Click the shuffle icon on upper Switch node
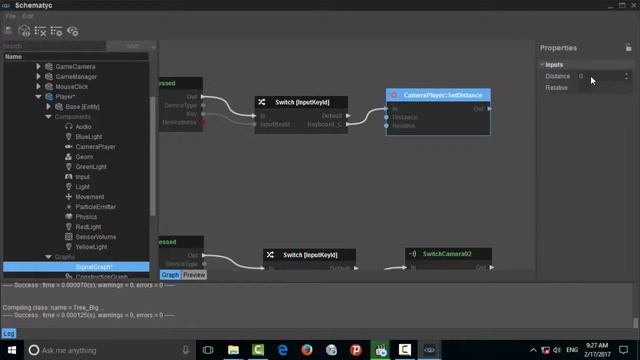The width and height of the screenshot is (640, 360). pos(262,102)
